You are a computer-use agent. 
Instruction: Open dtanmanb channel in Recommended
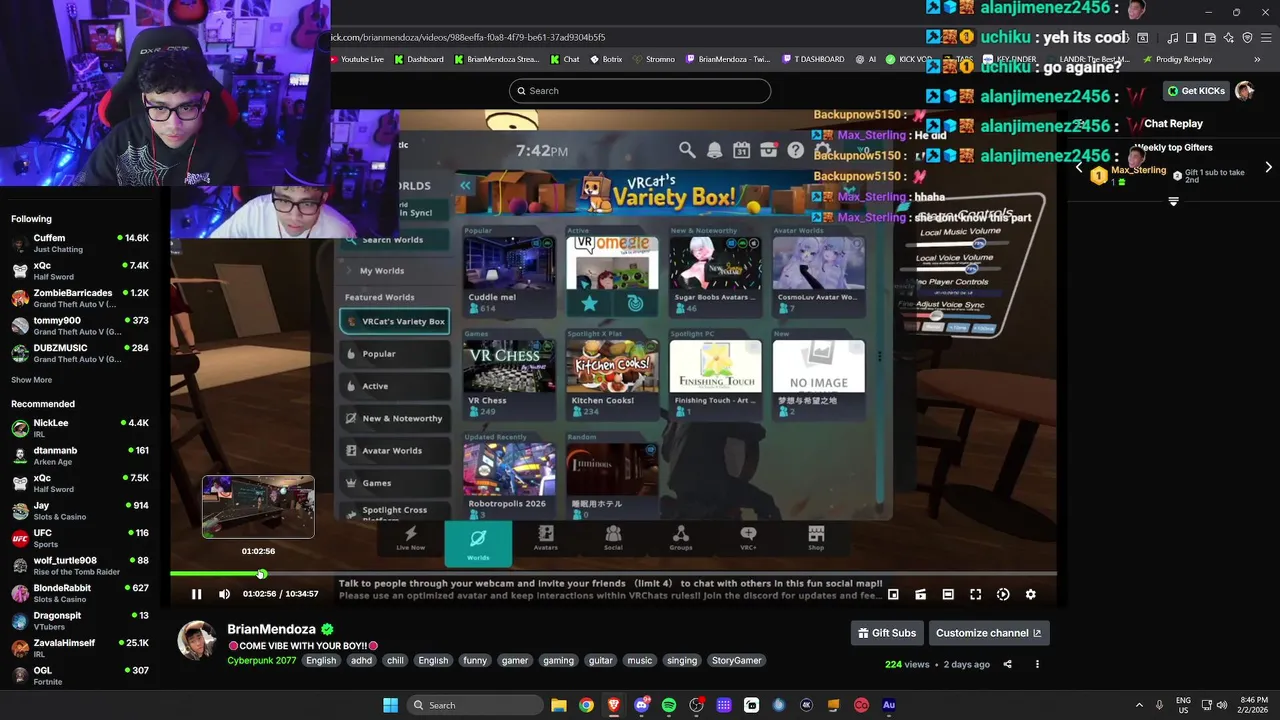coord(80,455)
